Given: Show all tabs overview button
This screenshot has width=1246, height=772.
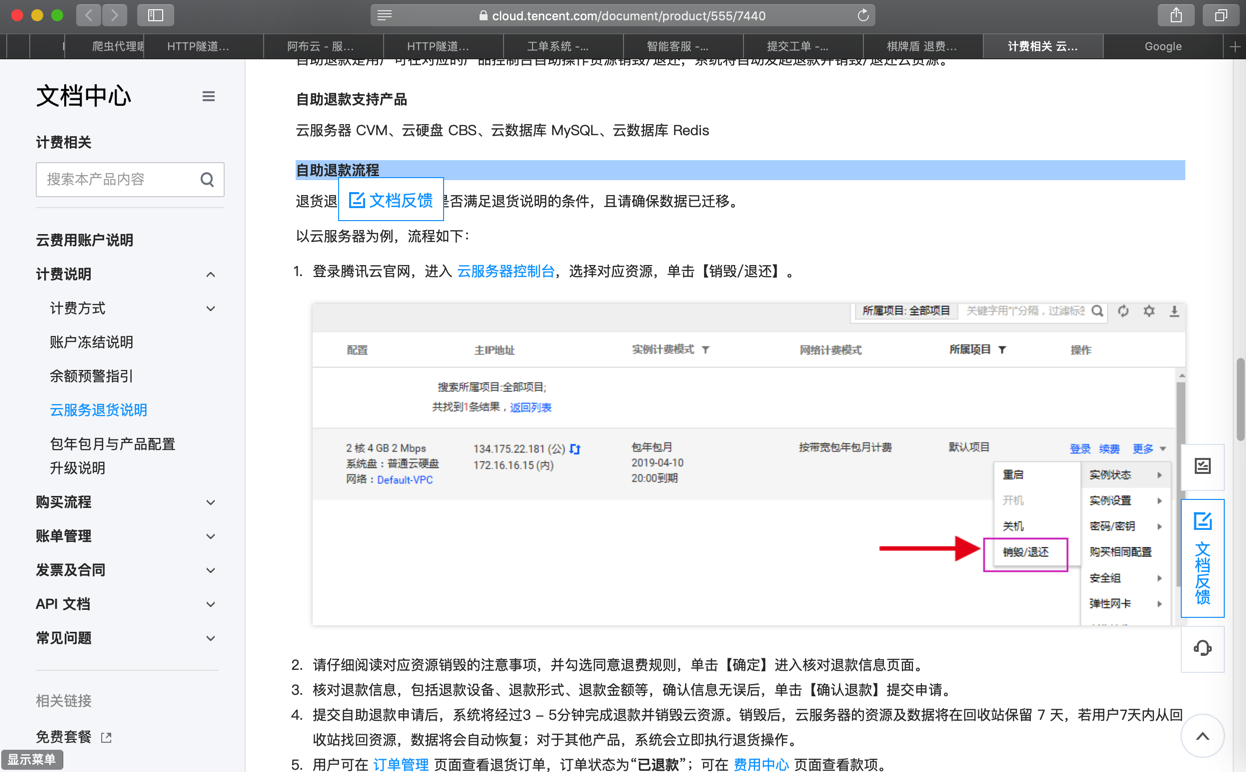Looking at the screenshot, I should tap(1221, 15).
